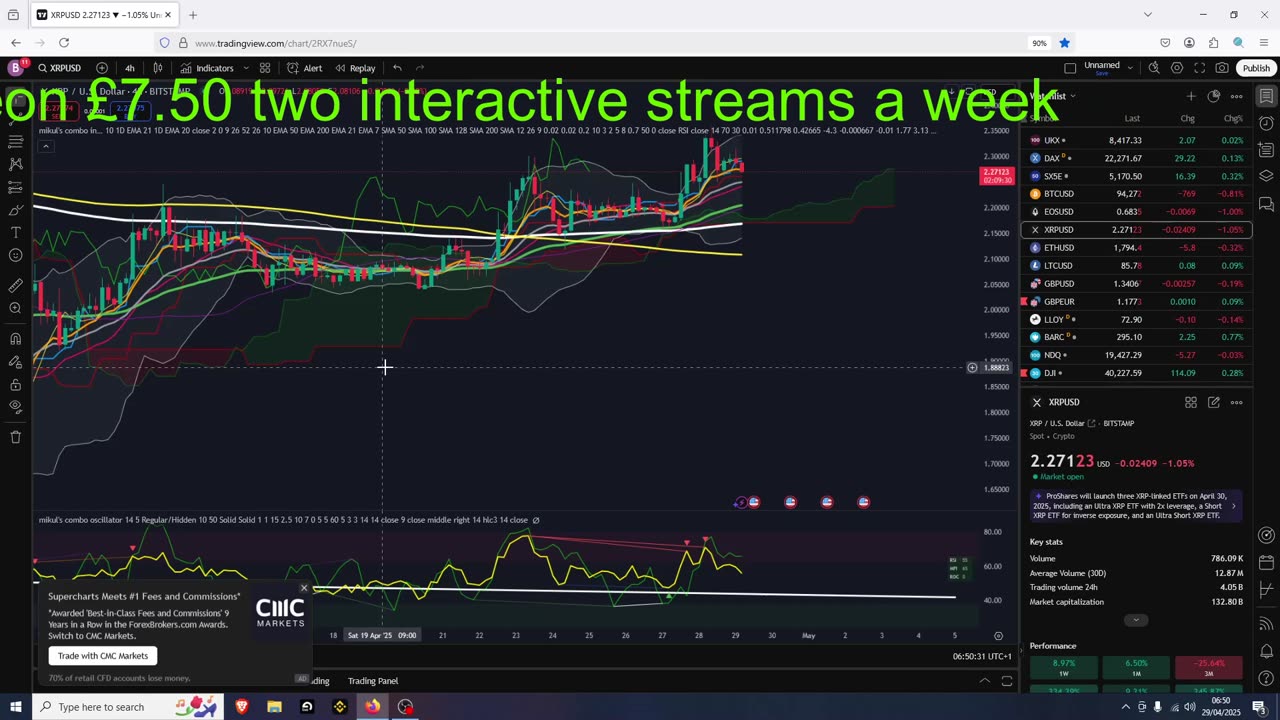Screen dimensions: 1280x720
Task: Open the Unnamed layout dropdown arrow
Action: click(x=1130, y=67)
